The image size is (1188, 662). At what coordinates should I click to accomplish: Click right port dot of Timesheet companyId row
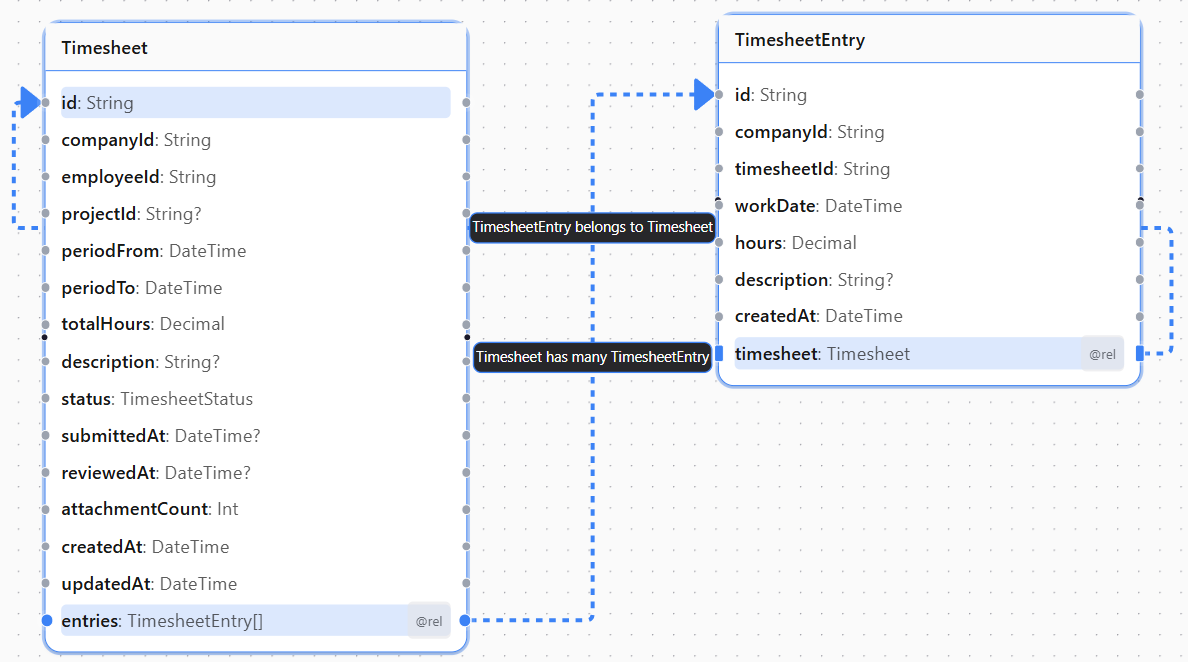coord(466,139)
